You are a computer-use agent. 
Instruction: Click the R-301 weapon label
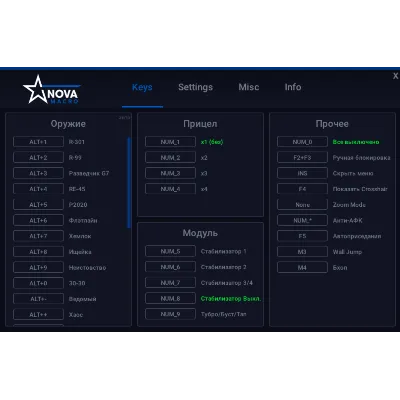tap(77, 142)
